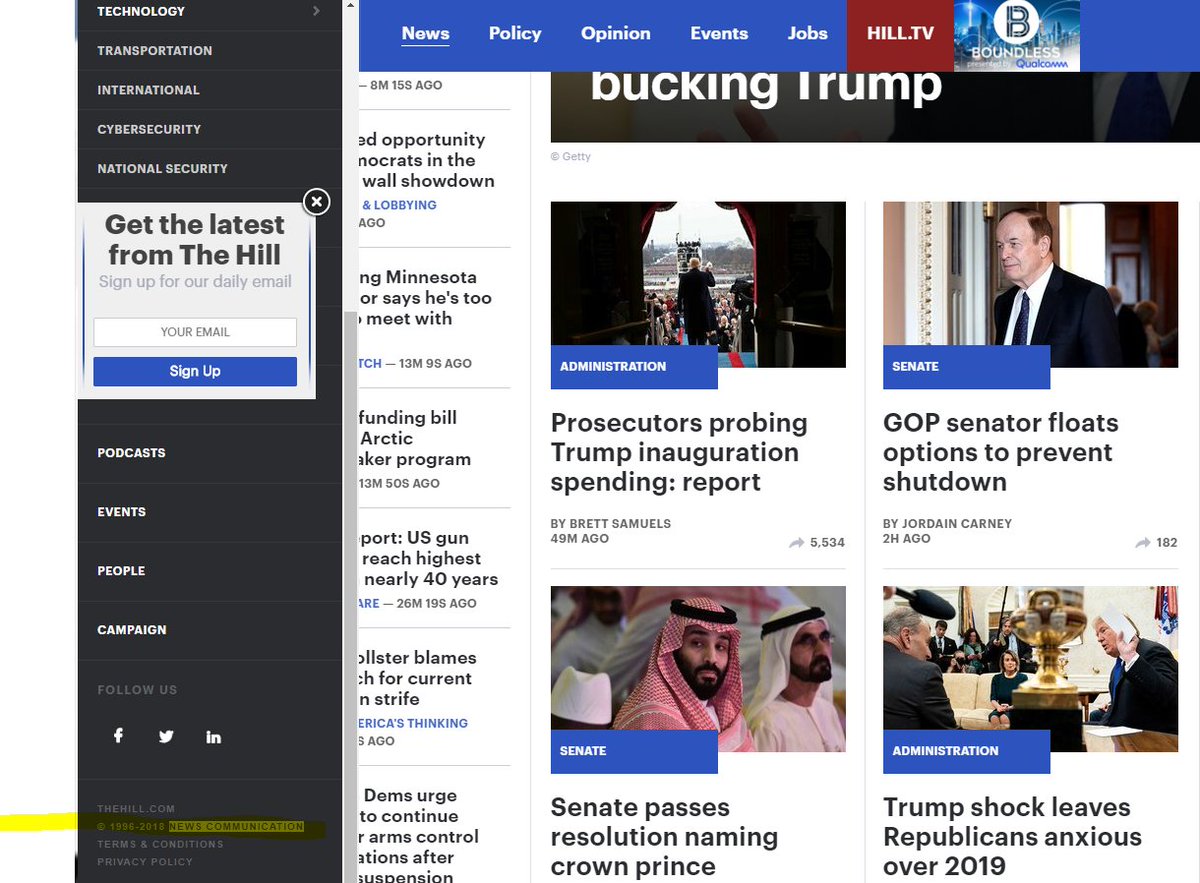Screen dimensions: 1200x883
Task: Click the Boundless Qualcomm banner
Action: [1017, 36]
